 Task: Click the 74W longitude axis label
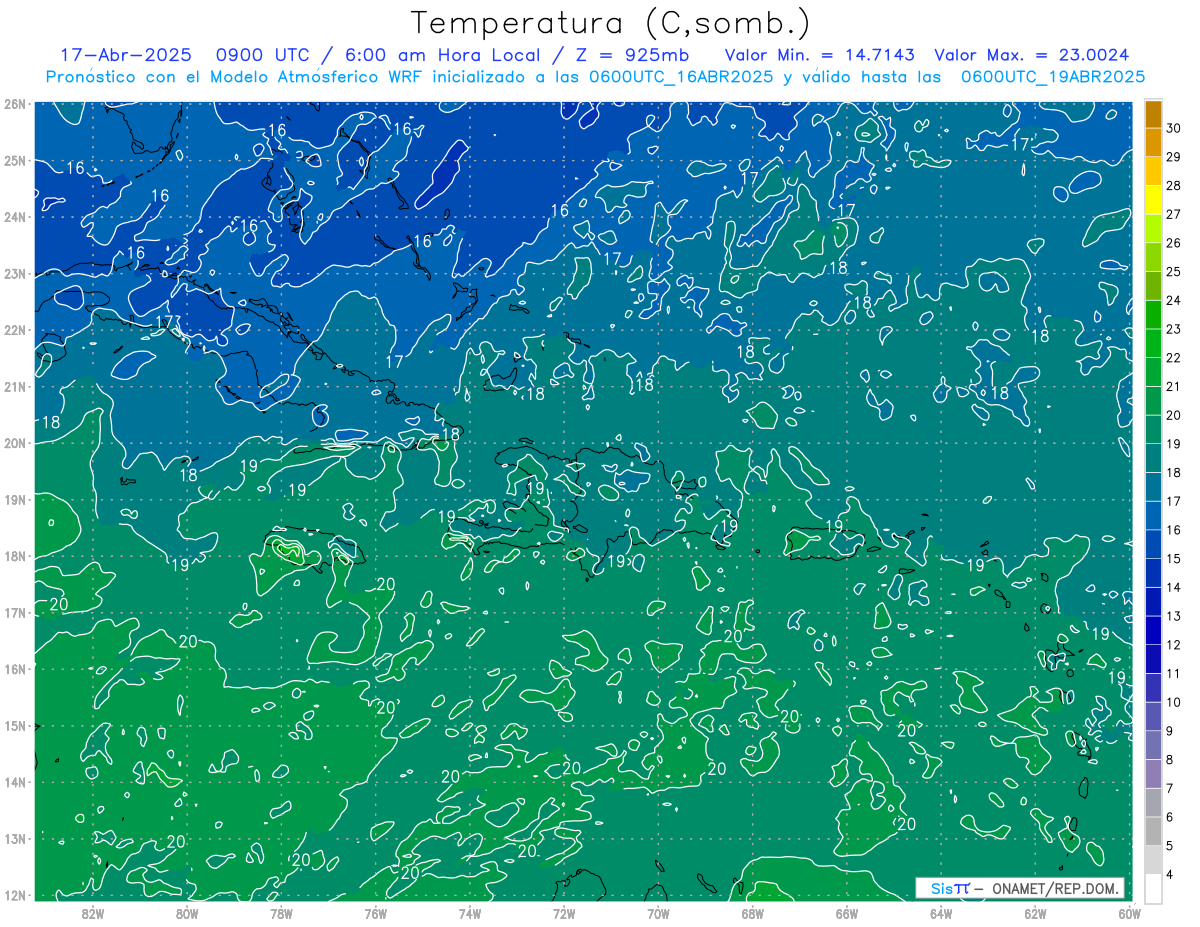coord(470,913)
